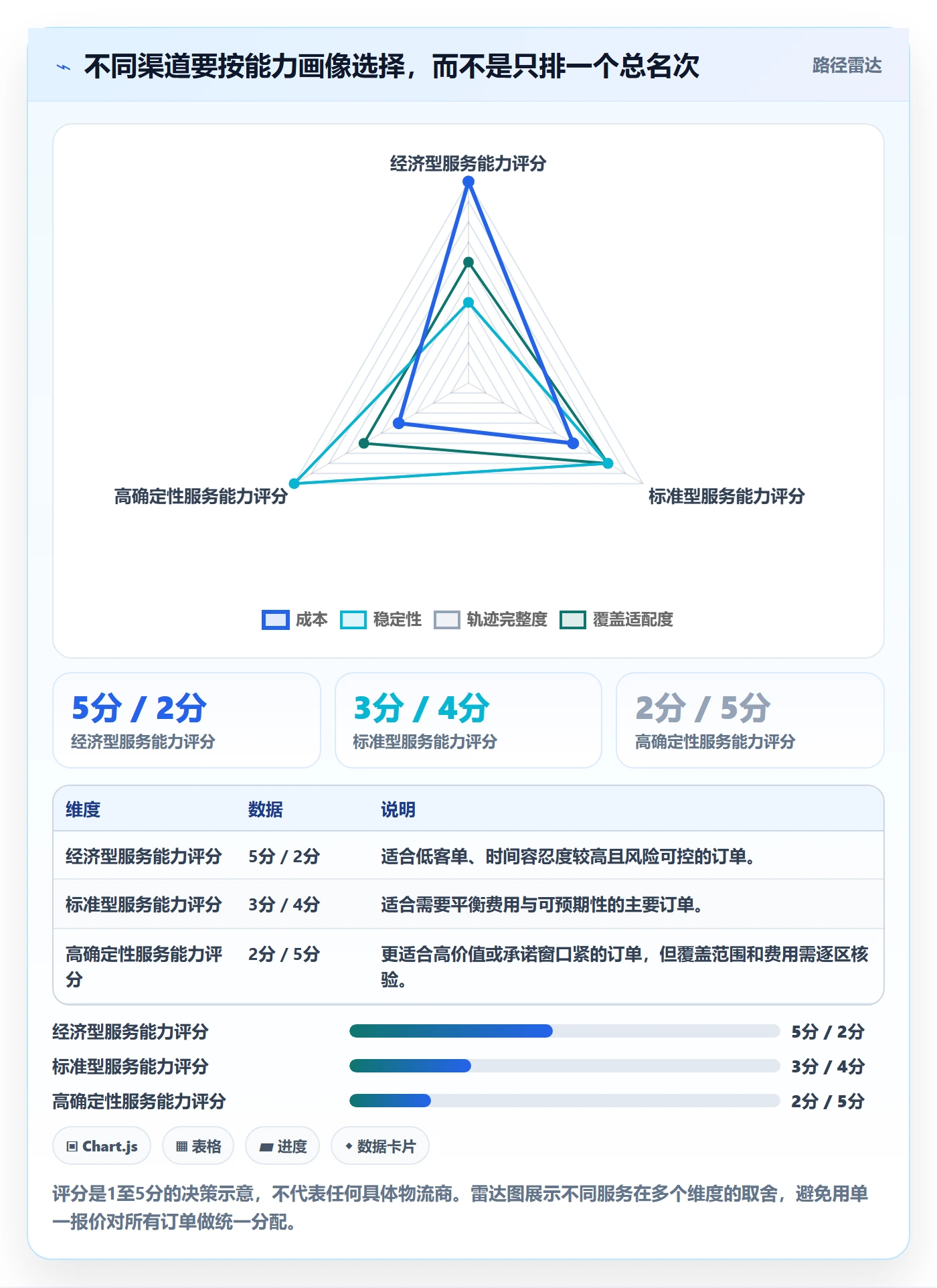Viewport: 937px width, 1288px height.
Task: Click the radar axis label 高确定性服务能力评分
Action: pyautogui.click(x=201, y=496)
